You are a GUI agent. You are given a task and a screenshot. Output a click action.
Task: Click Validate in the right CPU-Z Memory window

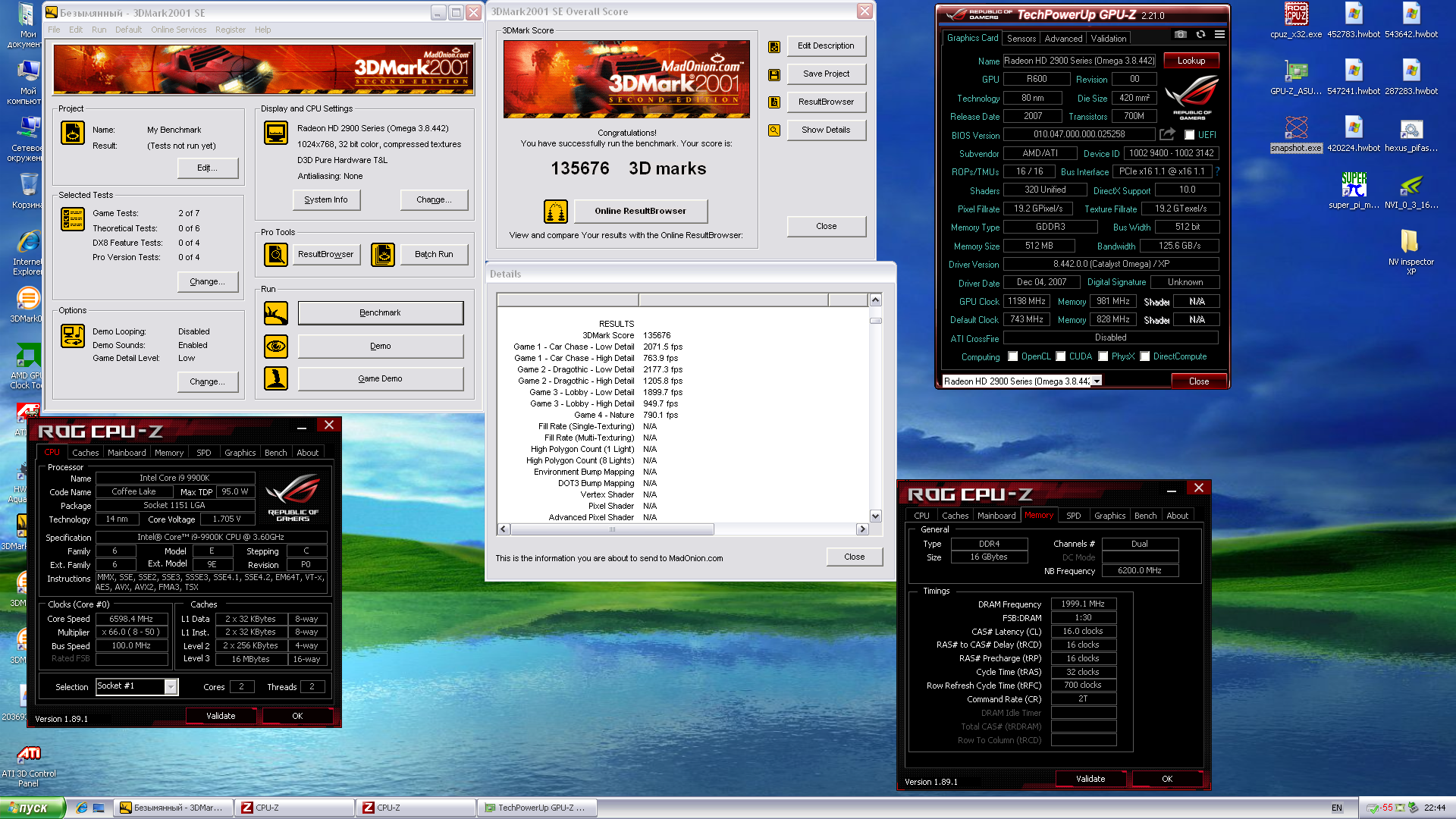tap(1090, 779)
